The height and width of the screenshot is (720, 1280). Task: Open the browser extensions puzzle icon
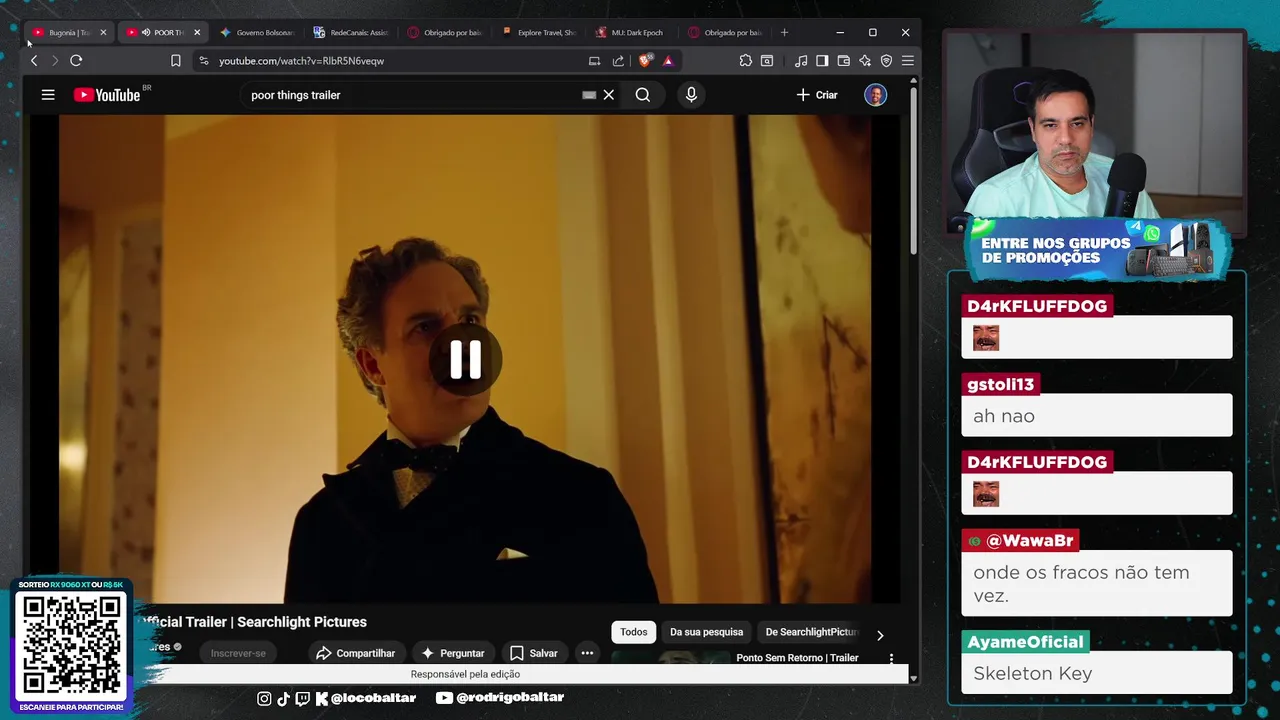pos(746,61)
